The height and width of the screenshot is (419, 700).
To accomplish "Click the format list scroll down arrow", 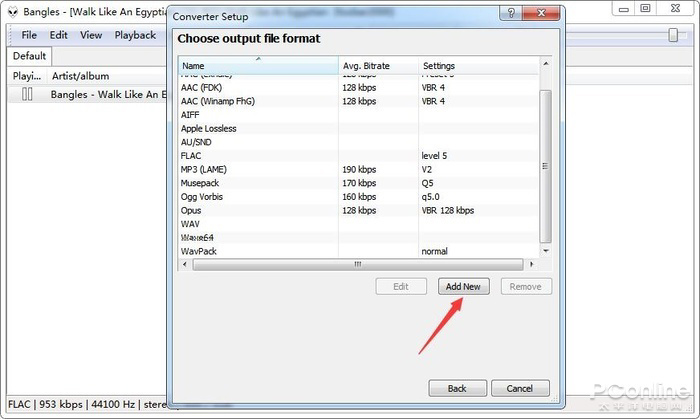I will pos(546,251).
